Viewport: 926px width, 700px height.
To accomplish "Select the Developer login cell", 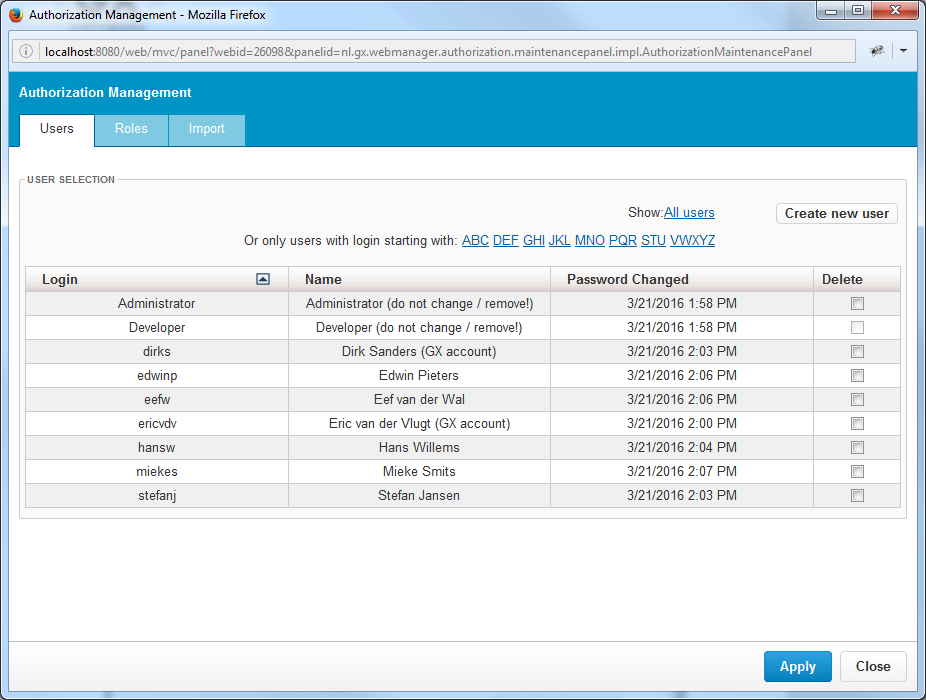I will pos(156,327).
